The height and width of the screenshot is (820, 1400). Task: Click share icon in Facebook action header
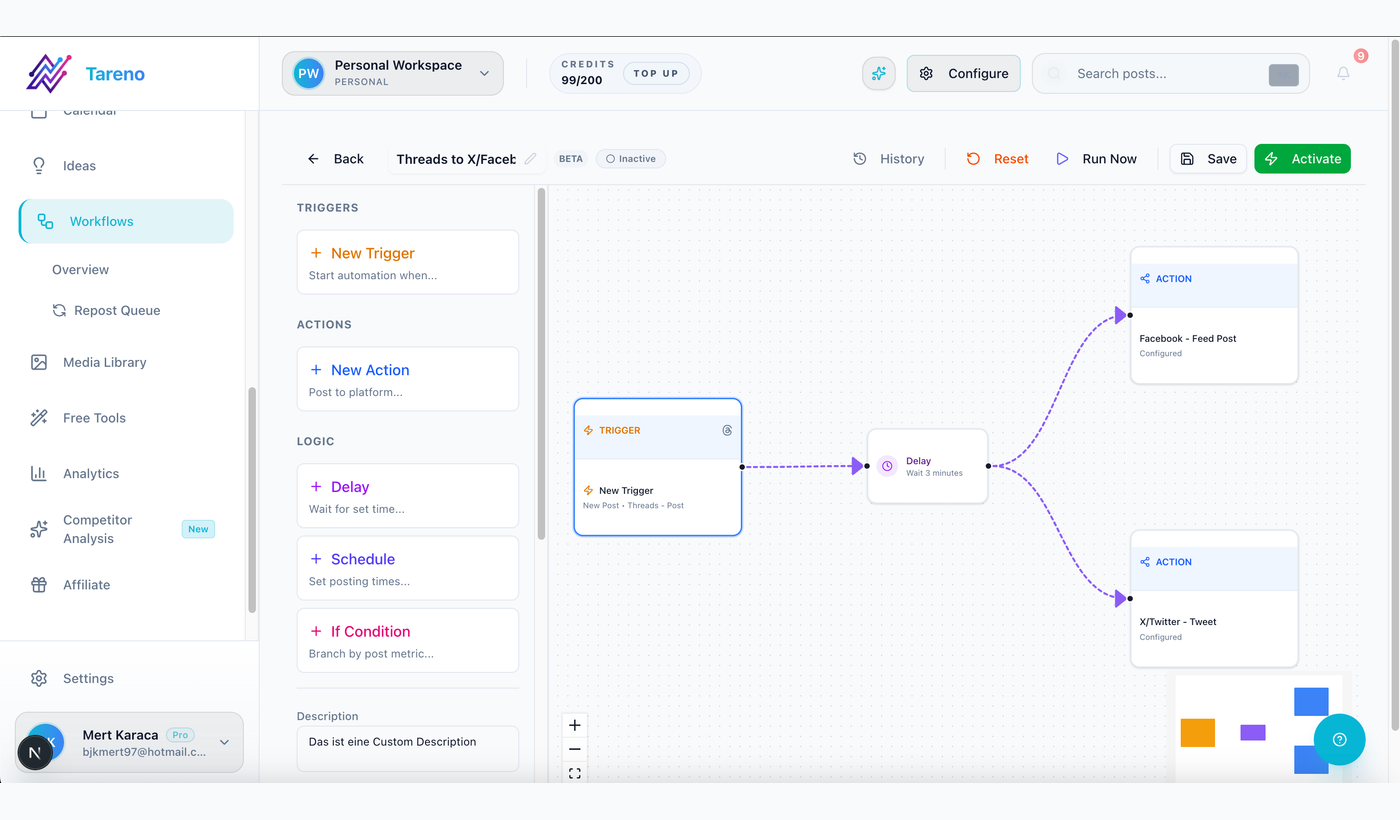pos(1145,279)
